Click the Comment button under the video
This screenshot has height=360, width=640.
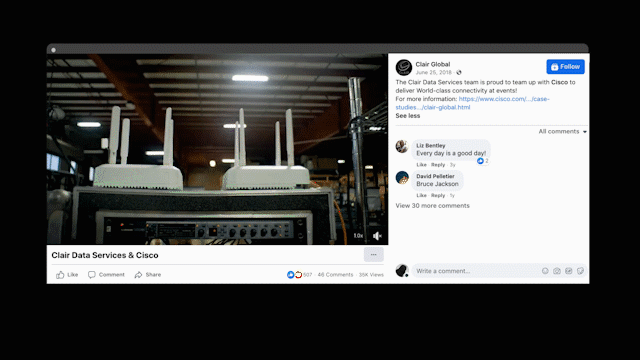click(x=106, y=275)
